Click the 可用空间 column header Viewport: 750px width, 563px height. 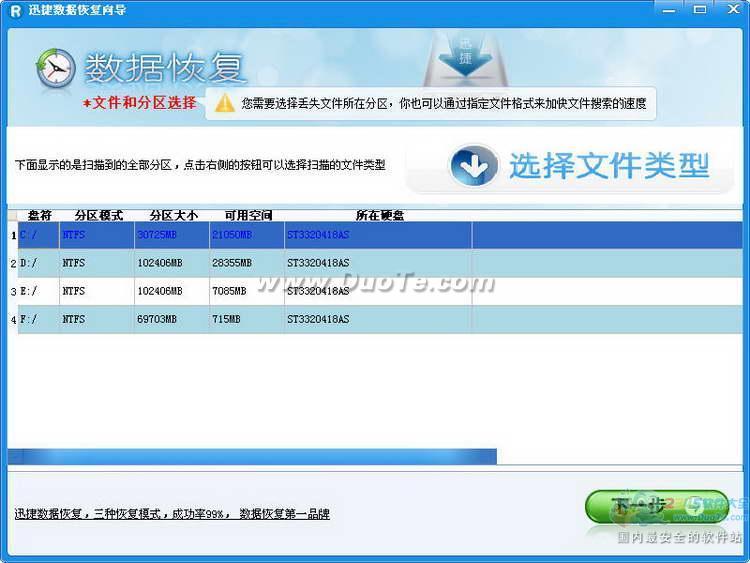coord(248,215)
